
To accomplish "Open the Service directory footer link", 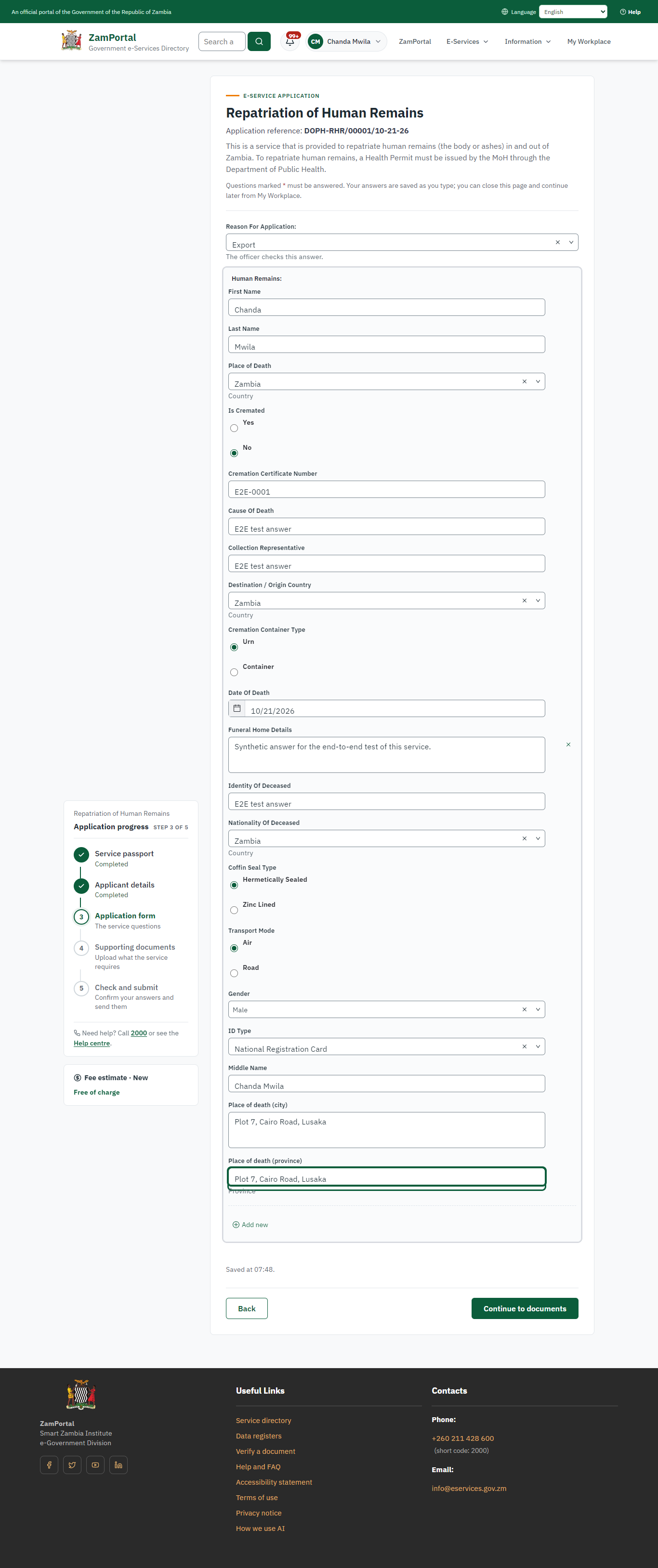I will point(263,1421).
